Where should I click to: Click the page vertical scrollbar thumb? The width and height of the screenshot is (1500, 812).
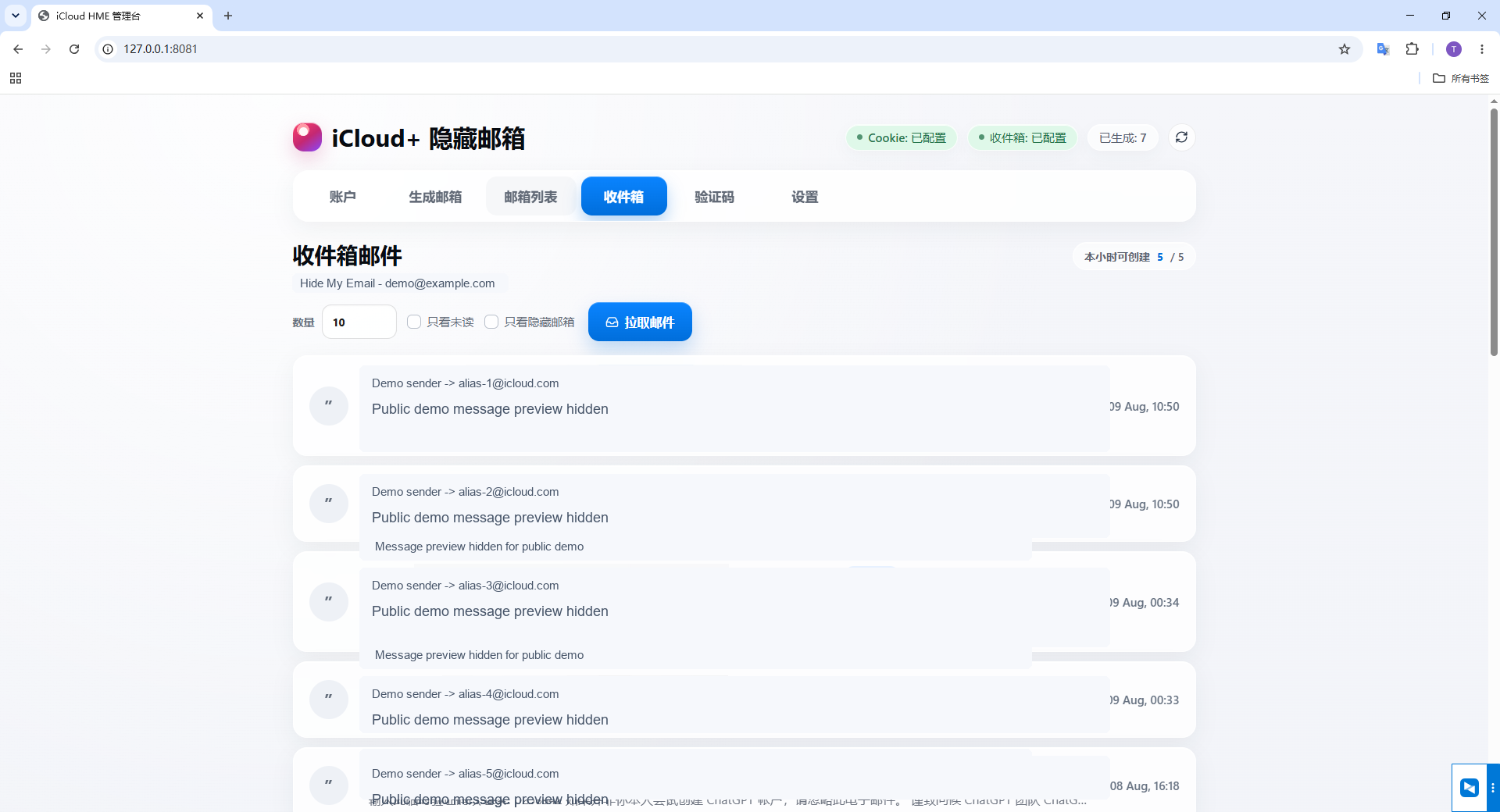click(x=1494, y=232)
